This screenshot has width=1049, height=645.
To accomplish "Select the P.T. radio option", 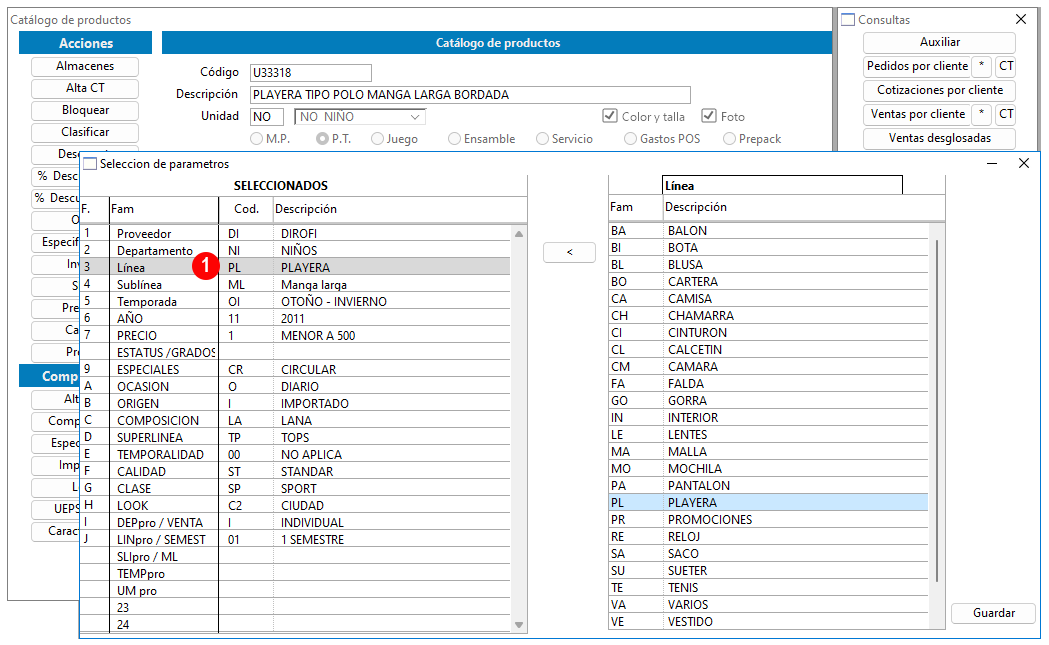I will coord(322,139).
